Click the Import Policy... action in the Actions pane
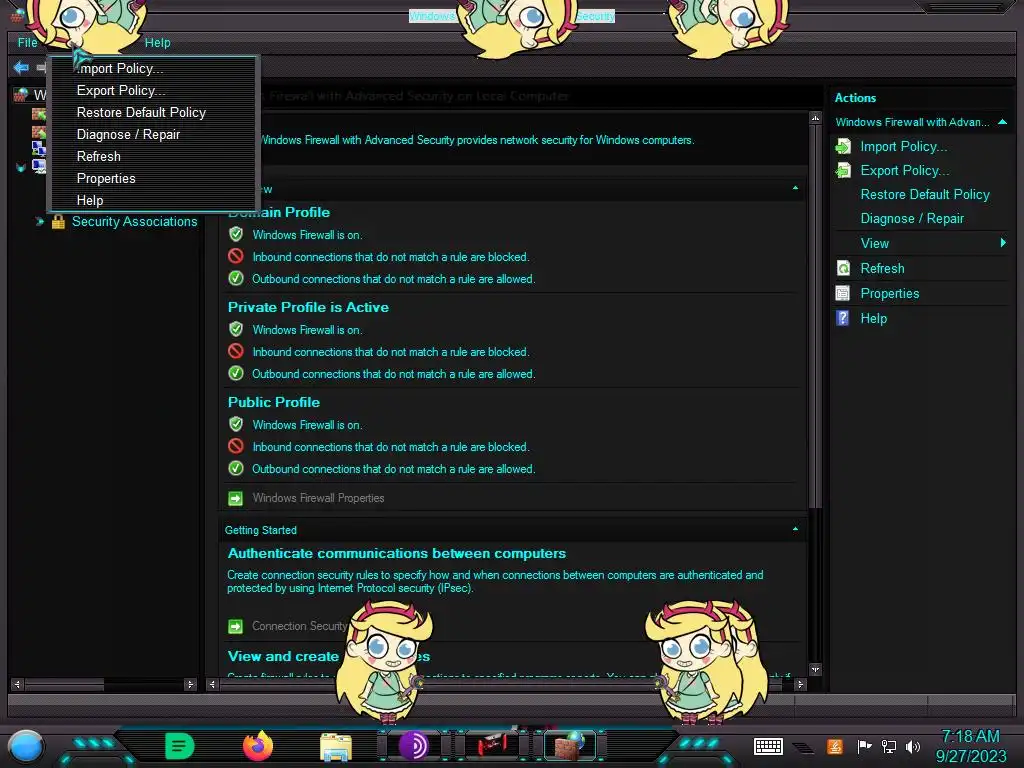 903,146
